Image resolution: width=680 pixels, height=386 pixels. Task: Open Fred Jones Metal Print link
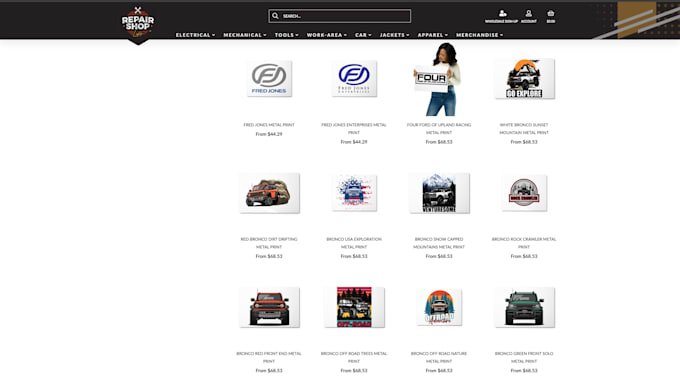click(269, 125)
